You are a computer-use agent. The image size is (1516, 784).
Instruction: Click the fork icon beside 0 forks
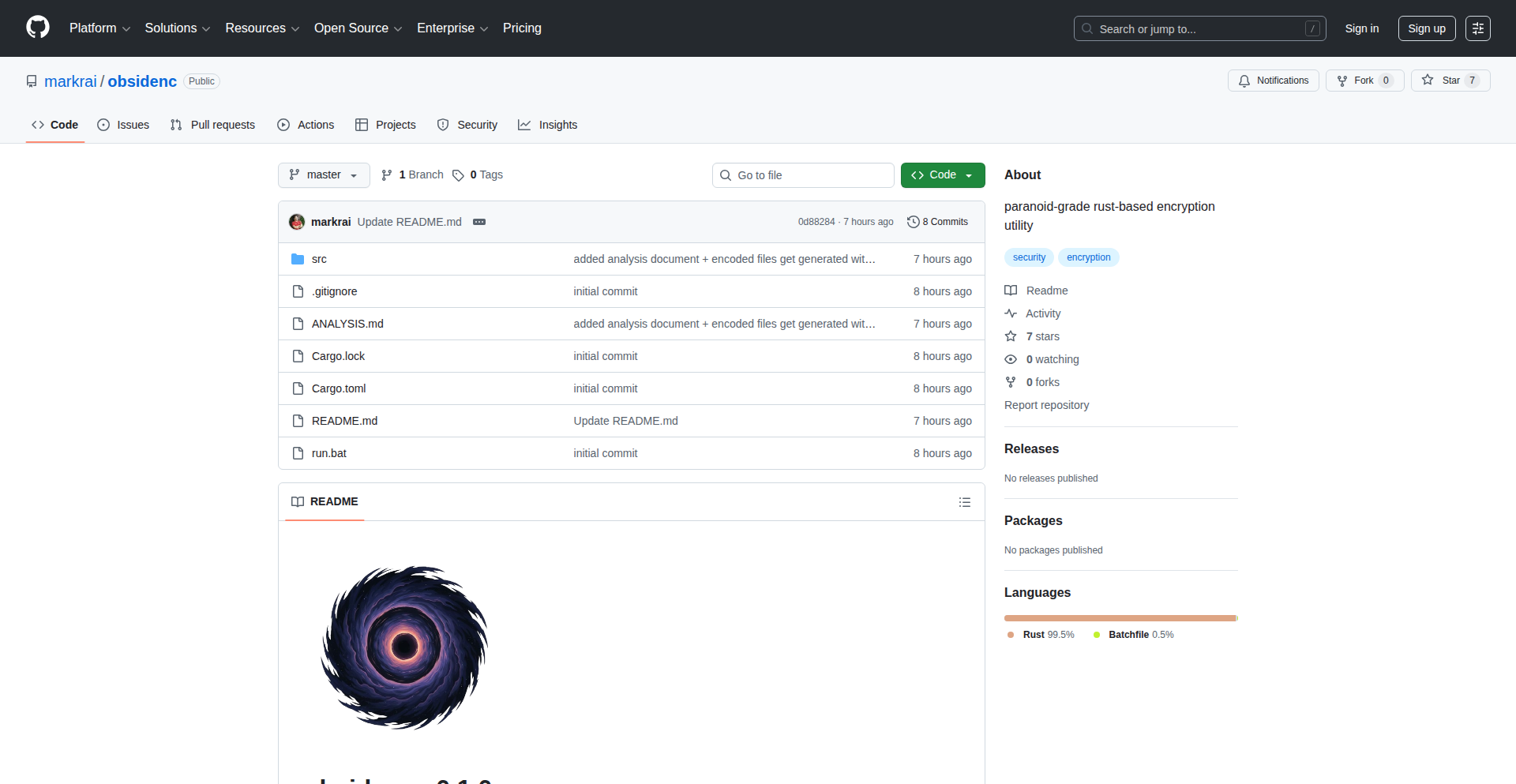(1011, 382)
